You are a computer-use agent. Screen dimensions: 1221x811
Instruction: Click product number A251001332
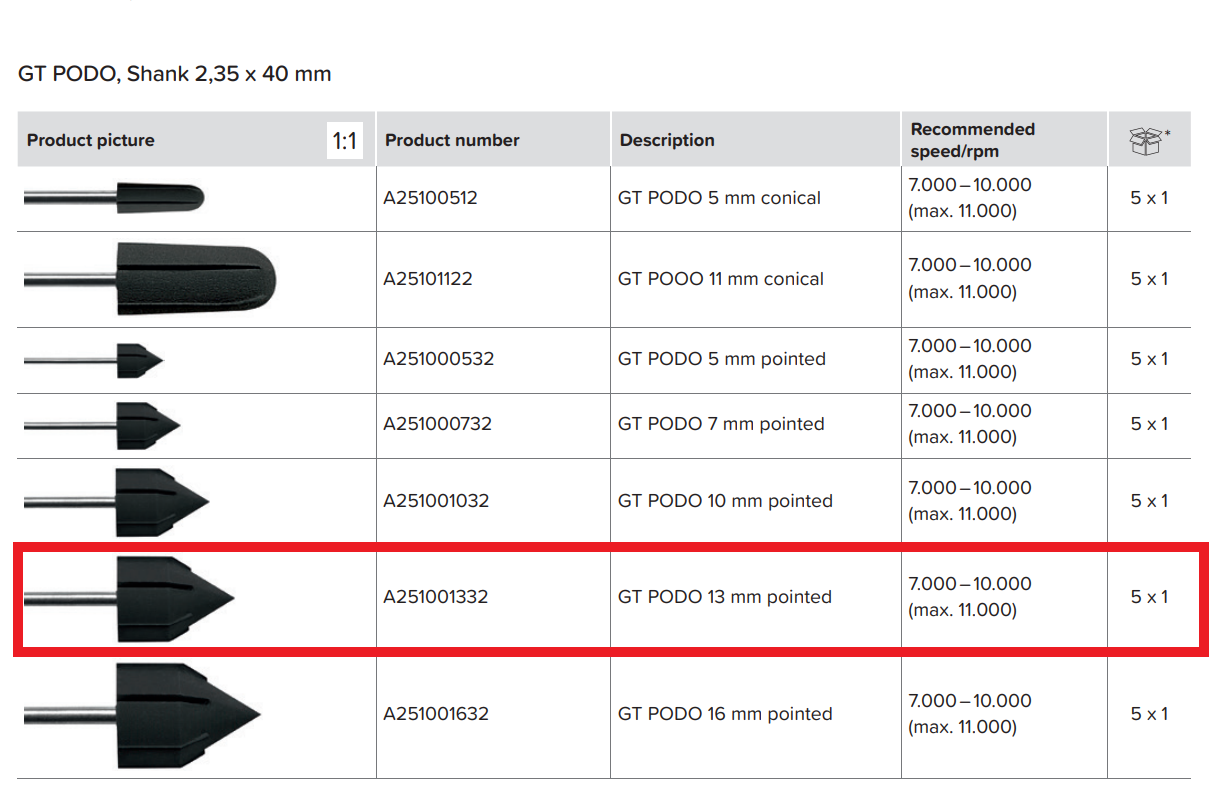coord(436,597)
